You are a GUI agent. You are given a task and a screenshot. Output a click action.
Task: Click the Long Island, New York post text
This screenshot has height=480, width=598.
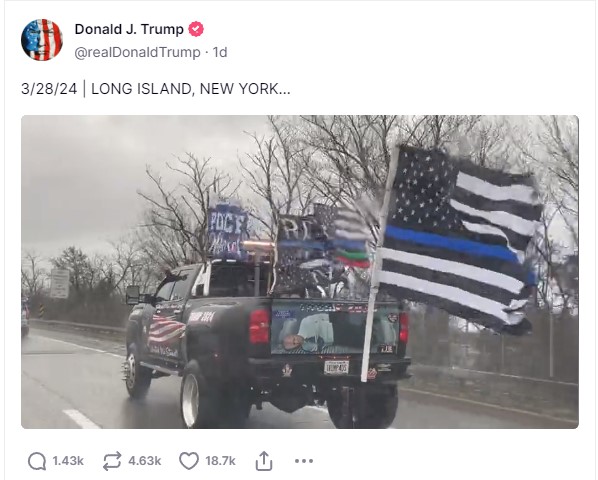(191, 89)
